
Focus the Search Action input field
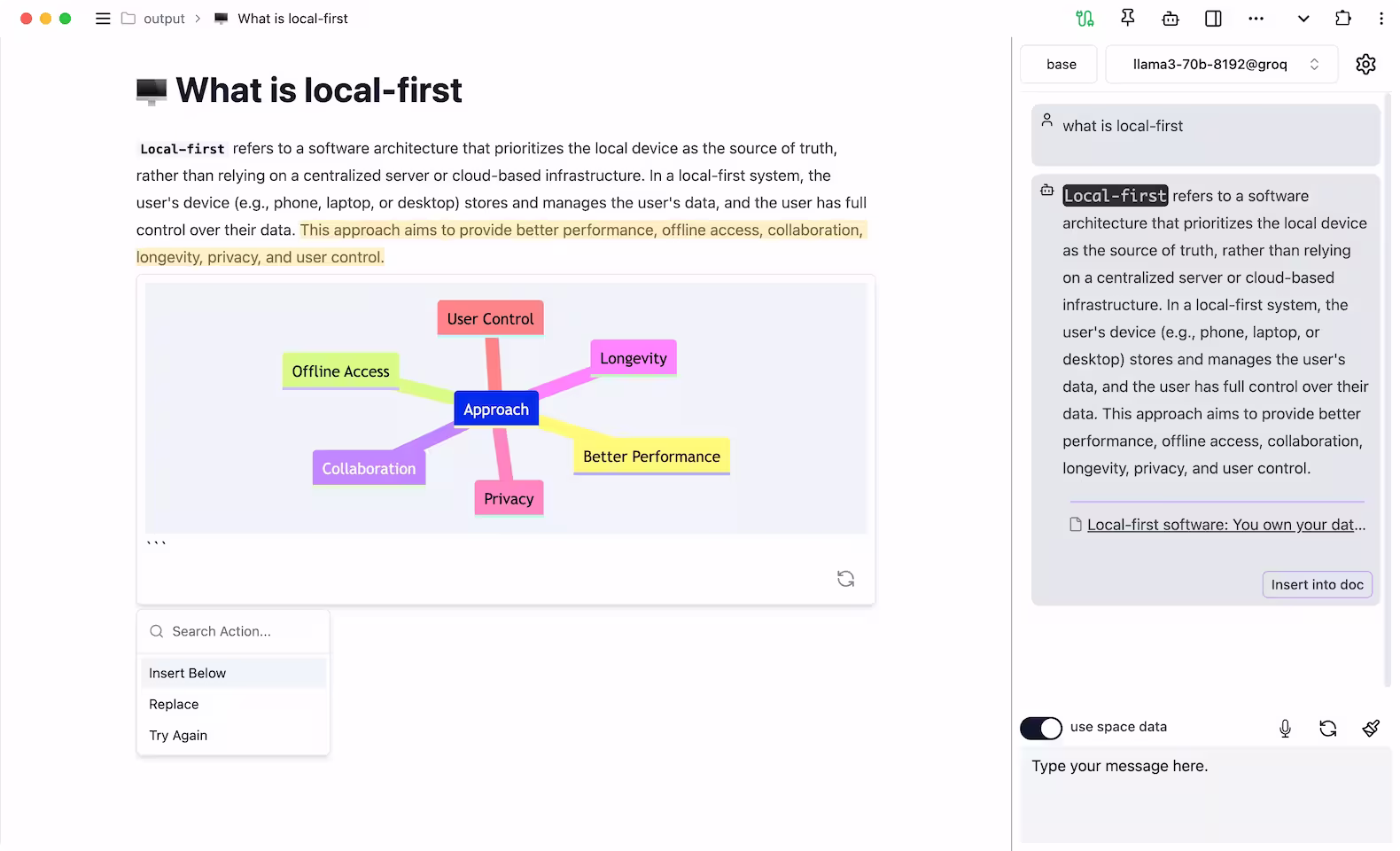pos(234,631)
